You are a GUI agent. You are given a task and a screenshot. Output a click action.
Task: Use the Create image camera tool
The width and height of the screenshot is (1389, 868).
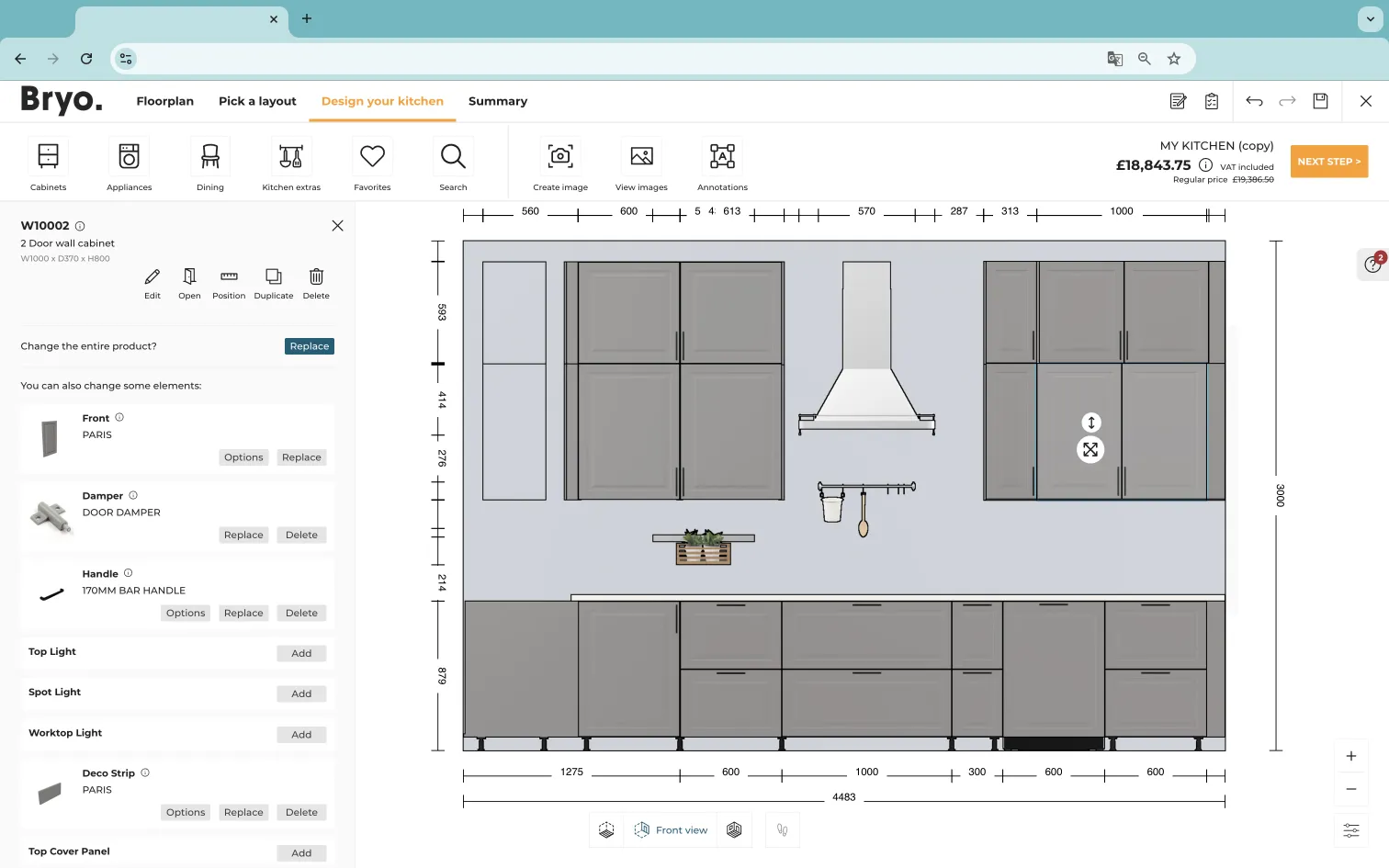click(x=560, y=163)
